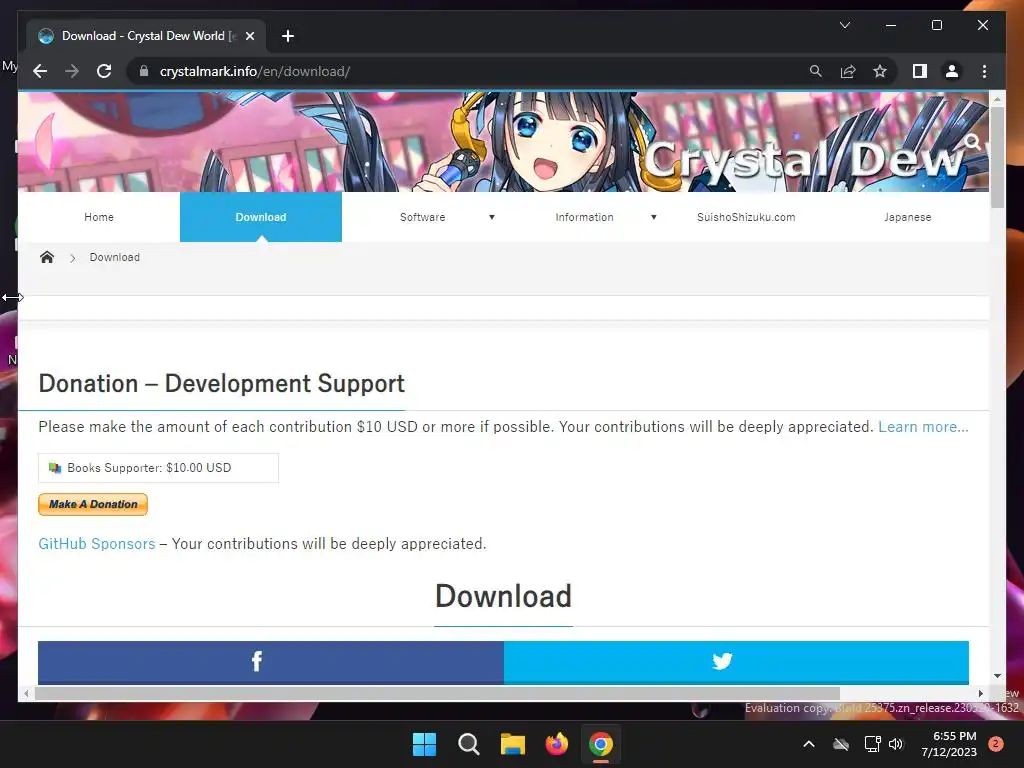Click the page vertical scrollbar thumb

coord(997,157)
